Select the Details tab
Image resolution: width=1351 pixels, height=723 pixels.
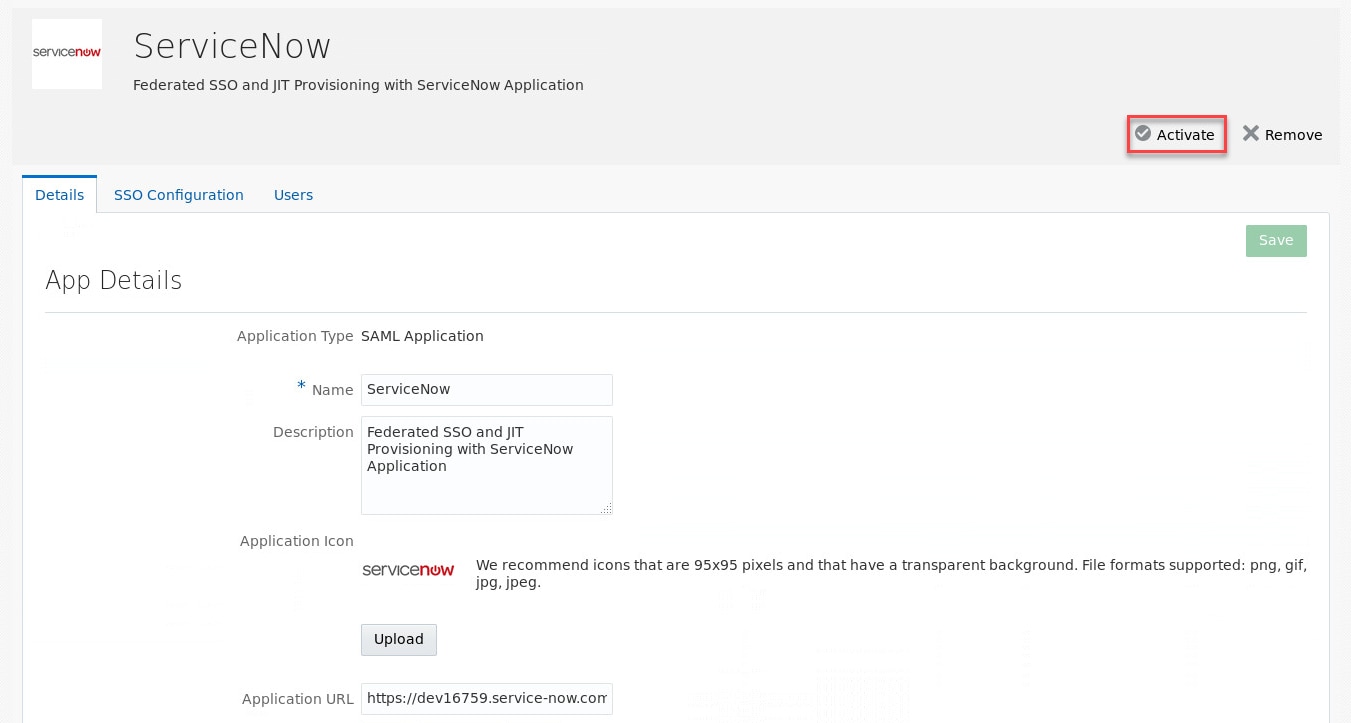tap(60, 195)
